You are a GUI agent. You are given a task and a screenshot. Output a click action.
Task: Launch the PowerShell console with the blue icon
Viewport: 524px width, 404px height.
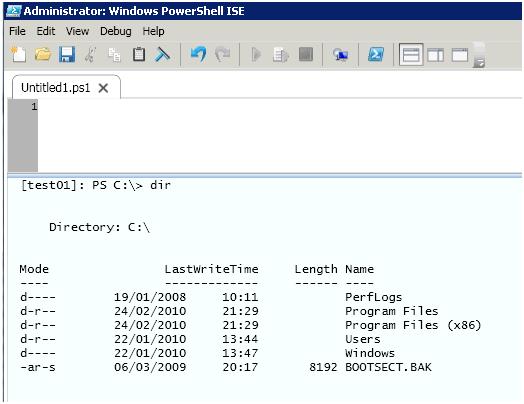pos(376,54)
